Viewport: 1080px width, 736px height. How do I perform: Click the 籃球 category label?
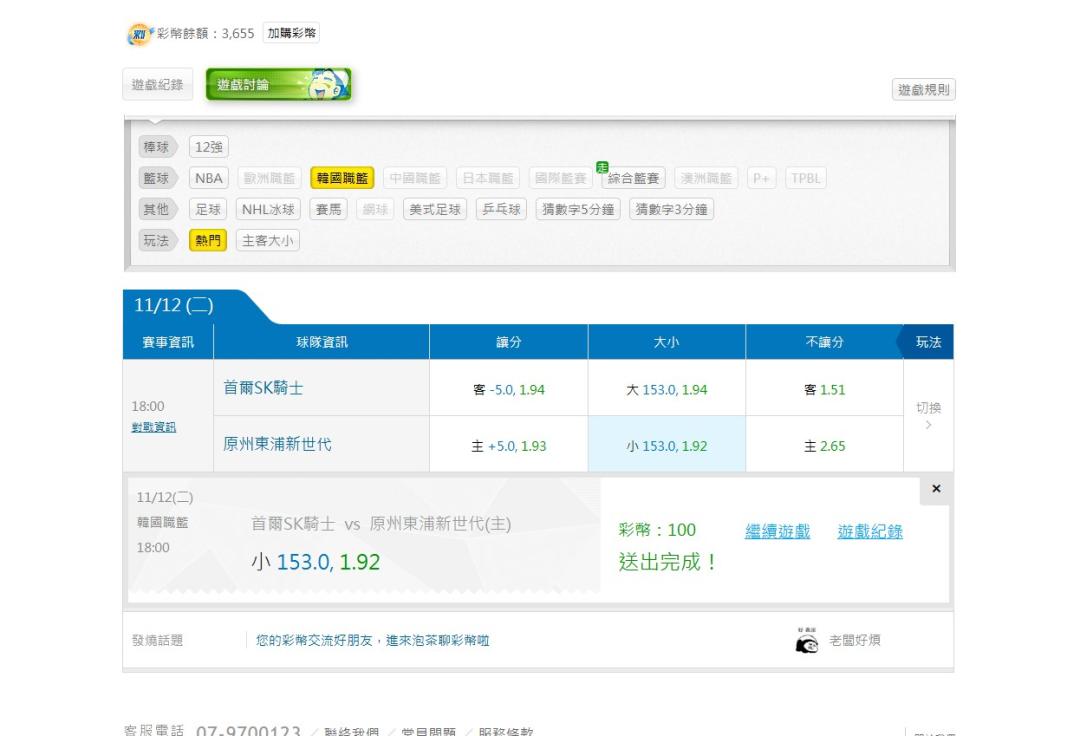[158, 178]
